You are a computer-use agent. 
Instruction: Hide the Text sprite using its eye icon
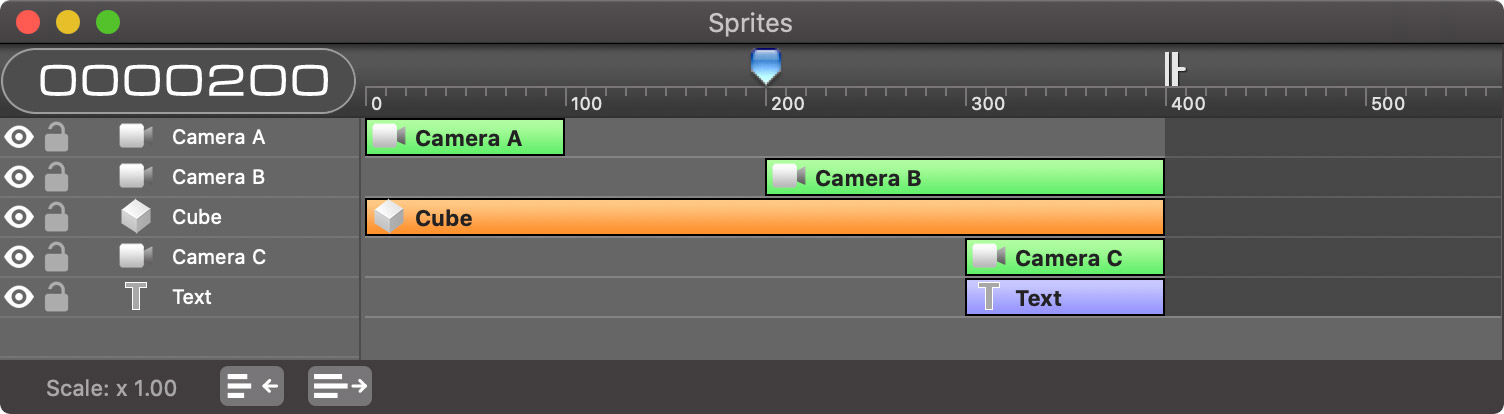[19, 297]
